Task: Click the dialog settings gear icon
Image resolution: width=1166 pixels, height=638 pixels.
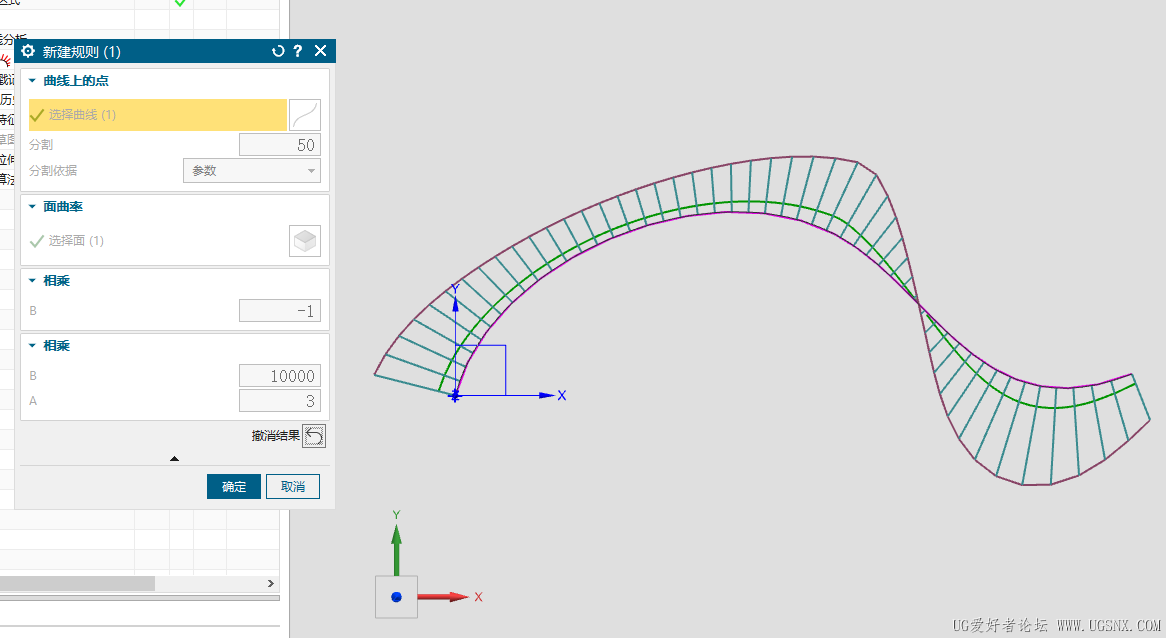Action: [x=28, y=51]
